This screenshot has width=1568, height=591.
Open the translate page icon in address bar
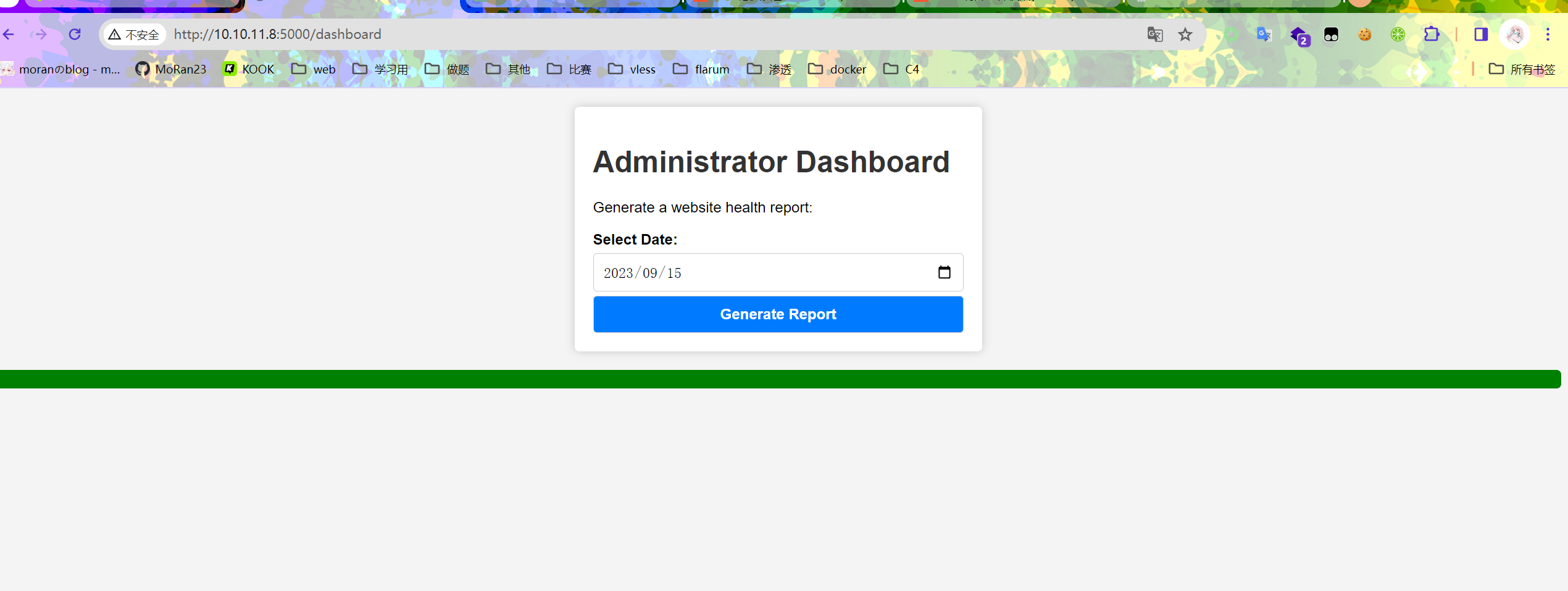pos(1154,35)
